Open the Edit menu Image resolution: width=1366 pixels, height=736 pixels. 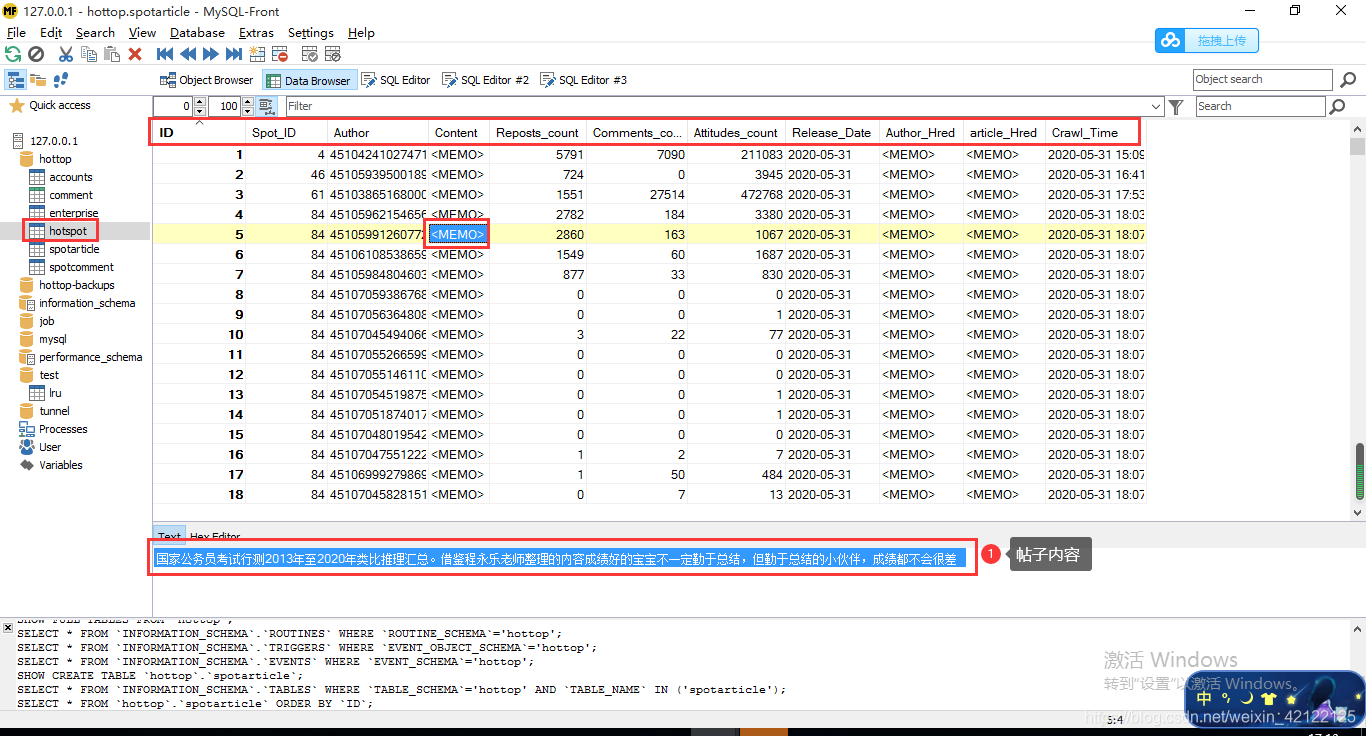(x=51, y=32)
